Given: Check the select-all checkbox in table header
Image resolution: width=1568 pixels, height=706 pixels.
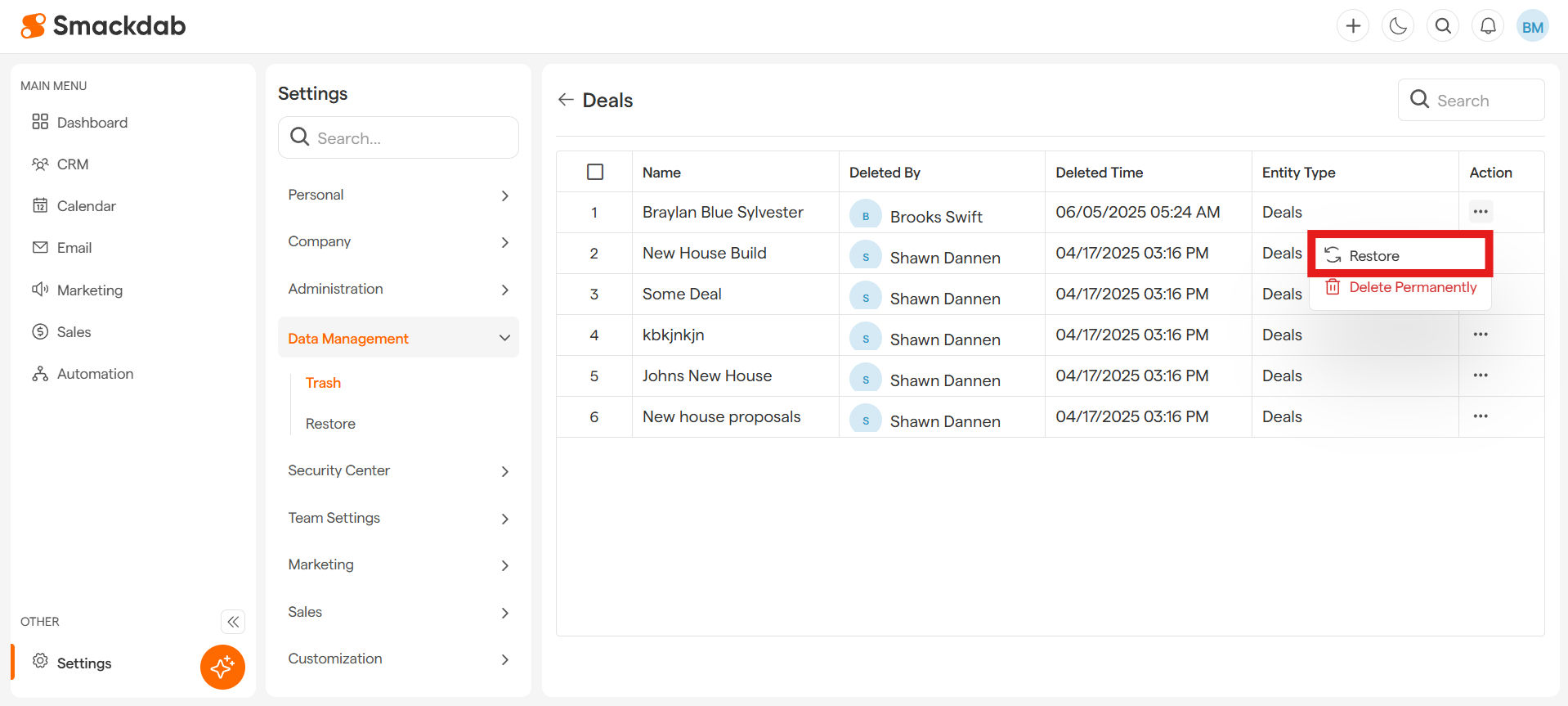Looking at the screenshot, I should [595, 172].
